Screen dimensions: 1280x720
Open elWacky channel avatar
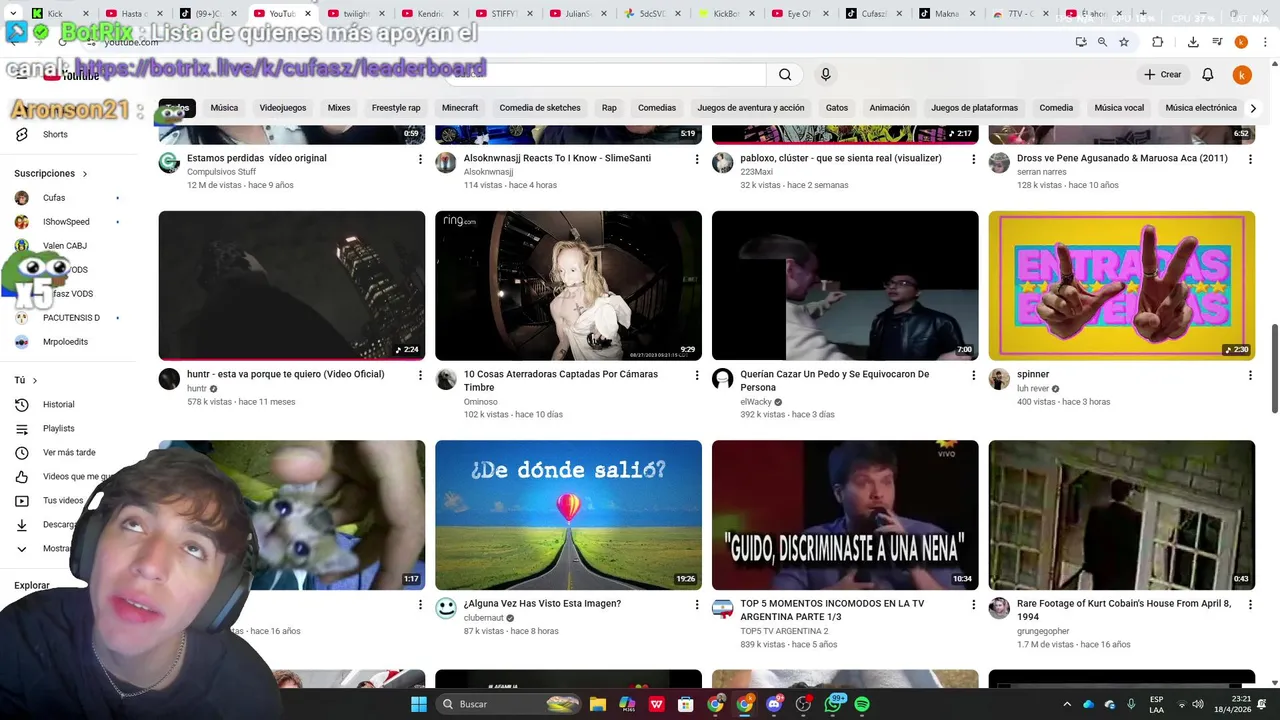point(722,379)
